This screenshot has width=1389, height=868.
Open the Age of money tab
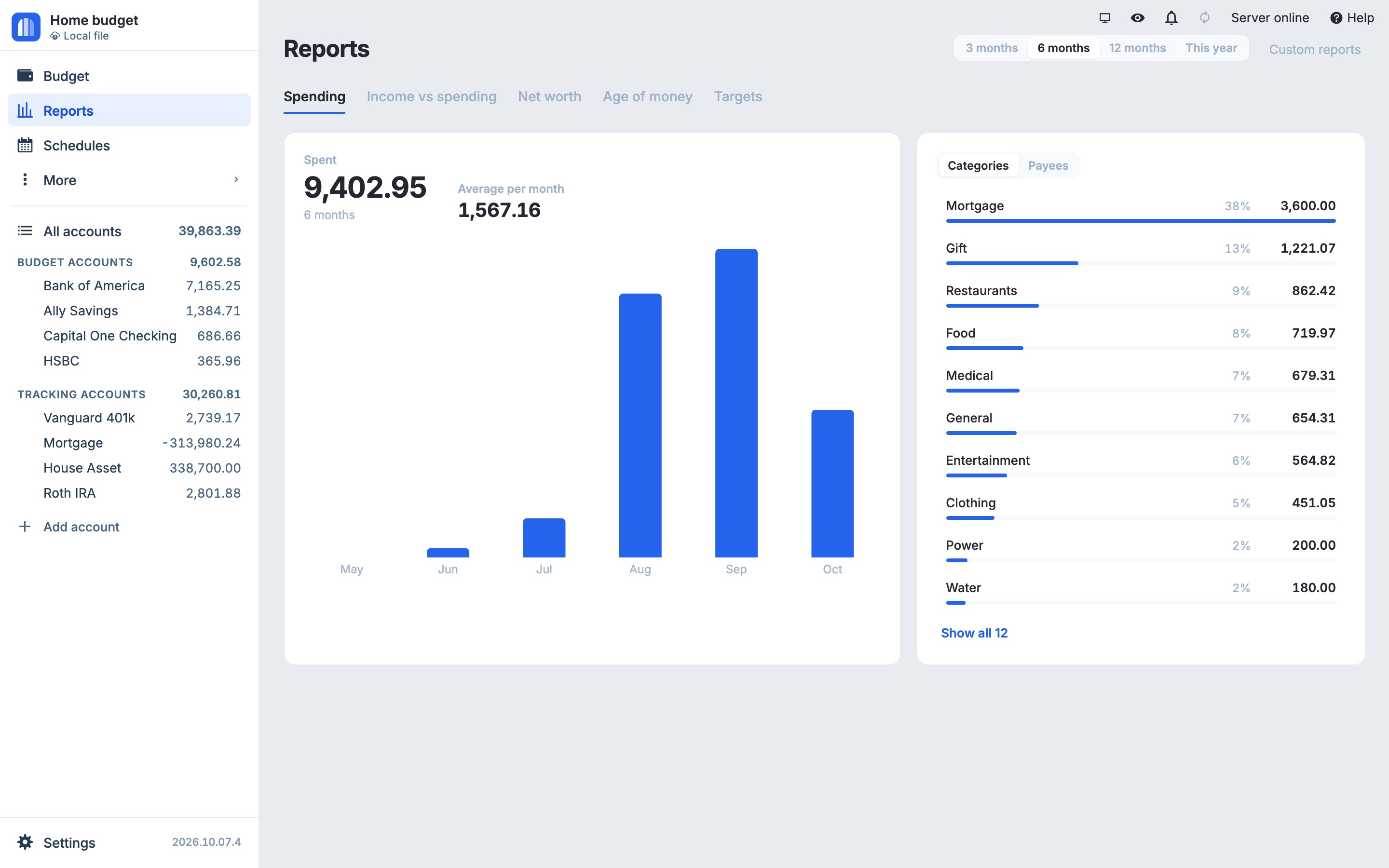click(647, 96)
